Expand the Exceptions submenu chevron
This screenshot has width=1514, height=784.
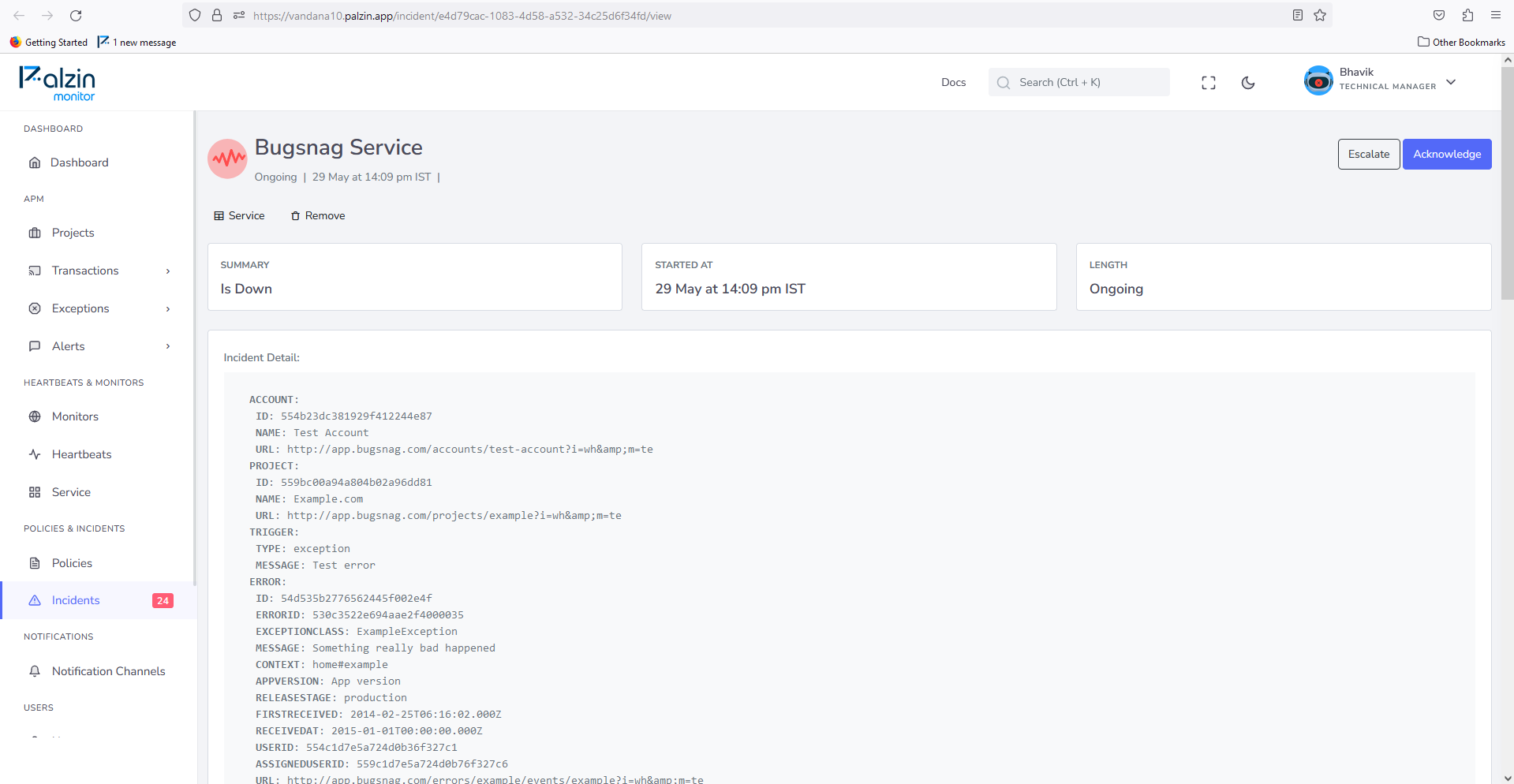point(168,309)
